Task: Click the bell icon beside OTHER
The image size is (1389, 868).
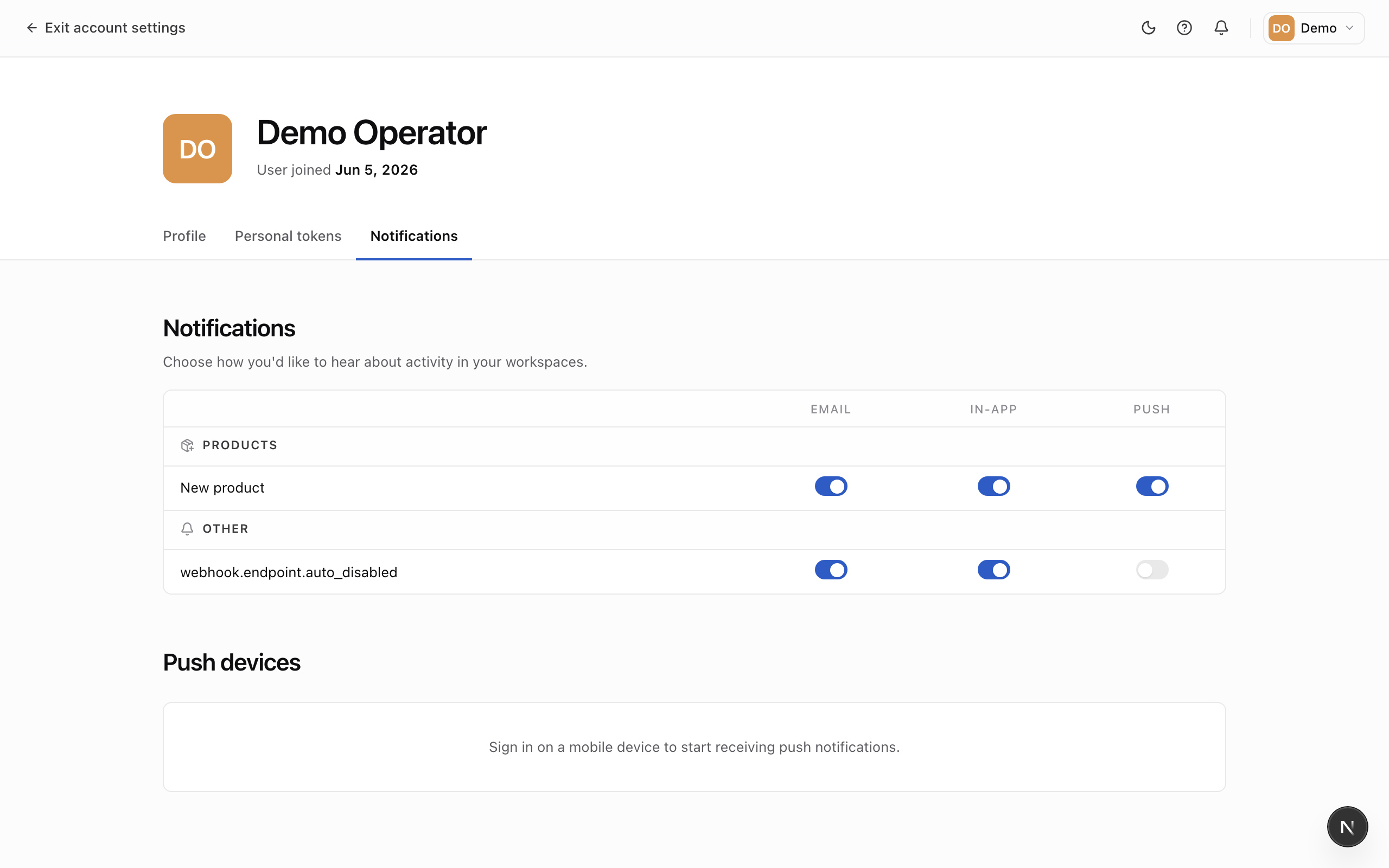Action: [x=187, y=529]
